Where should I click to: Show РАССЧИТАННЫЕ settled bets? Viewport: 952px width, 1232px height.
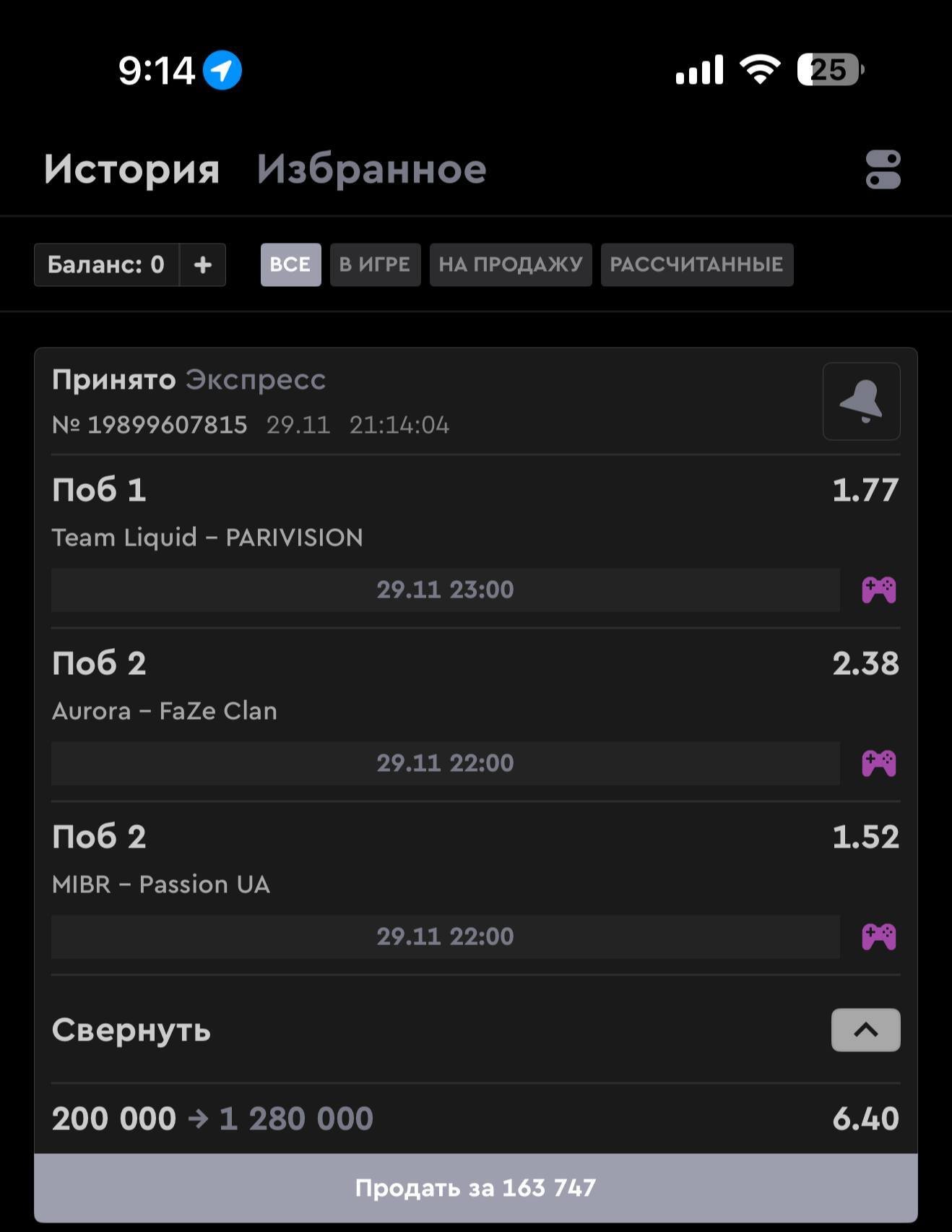pos(696,264)
